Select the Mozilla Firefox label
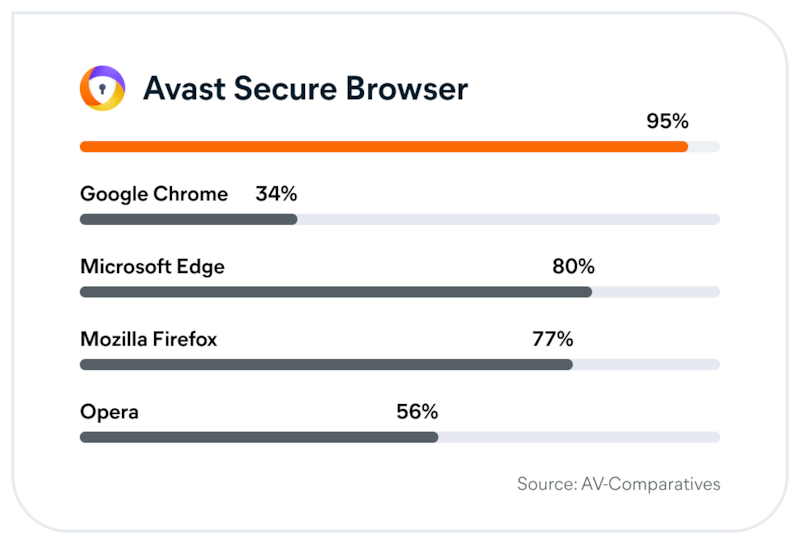This screenshot has width=800, height=544. (148, 340)
